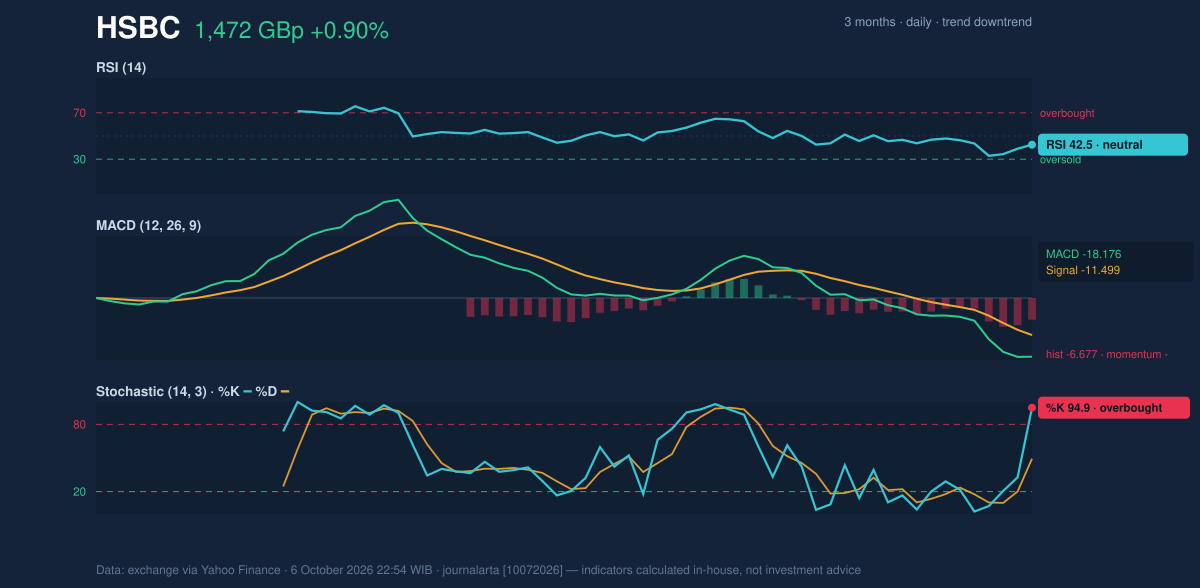
Task: Click the Stochastic 20 axis label
Action: pos(79,492)
